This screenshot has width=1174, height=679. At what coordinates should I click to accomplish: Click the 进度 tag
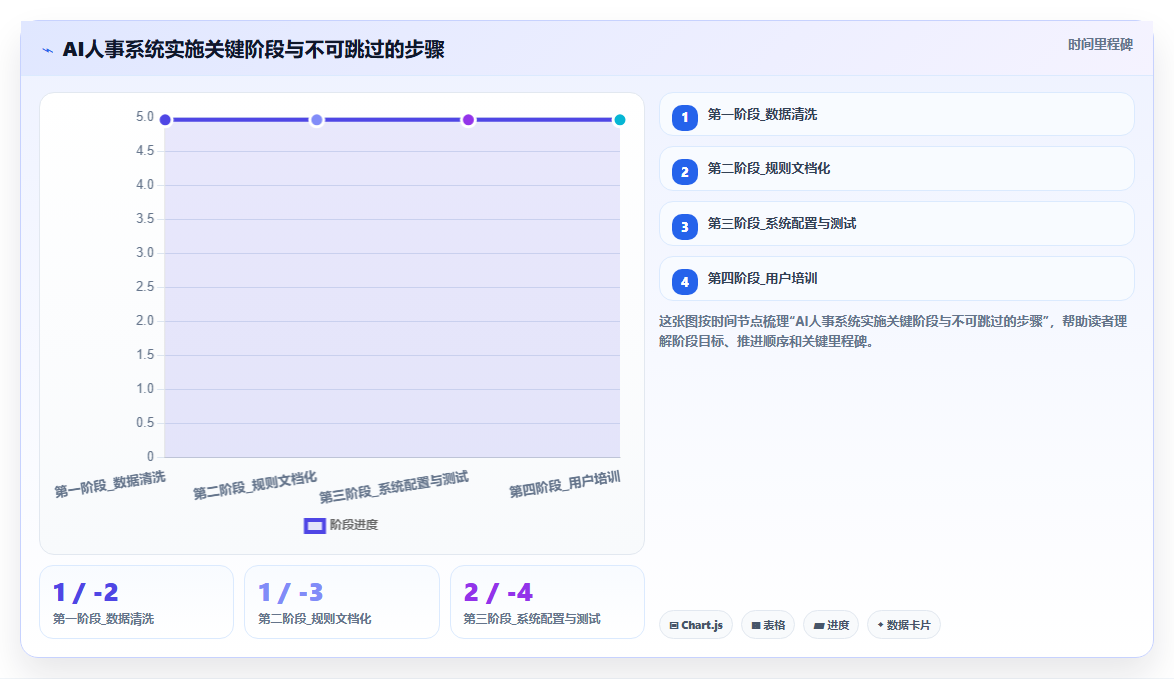coord(830,625)
